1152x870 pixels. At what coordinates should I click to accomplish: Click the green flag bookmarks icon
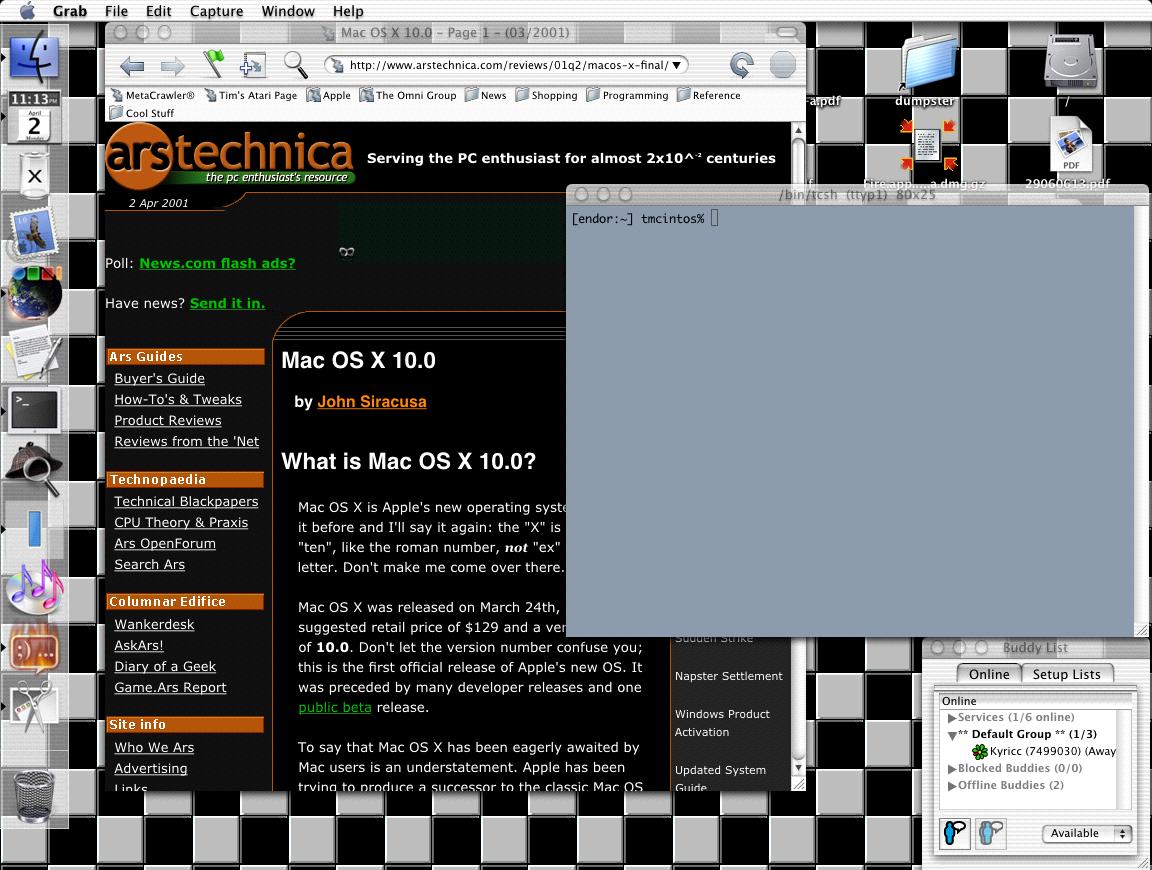point(213,65)
